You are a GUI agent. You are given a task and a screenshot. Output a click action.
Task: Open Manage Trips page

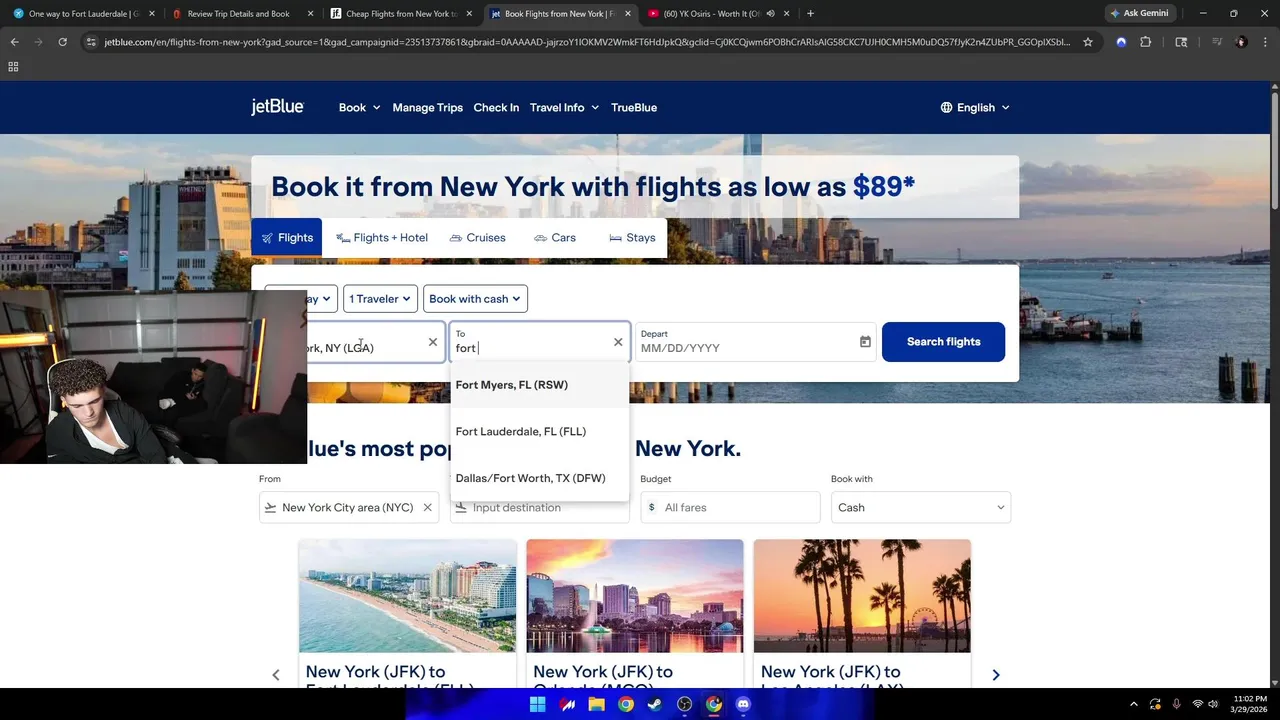427,107
